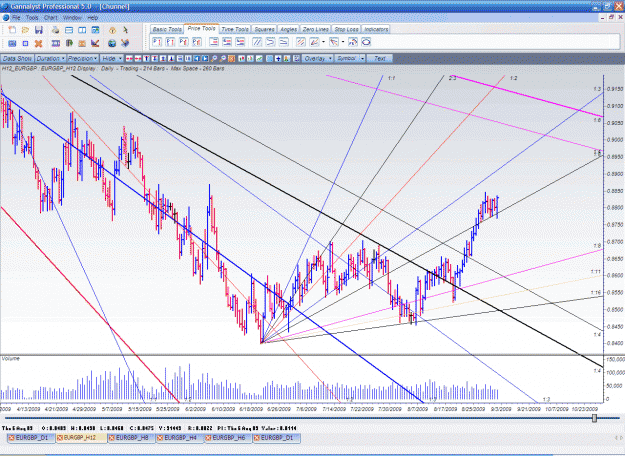This screenshot has width=625, height=456.
Task: Click the Symbol button
Action: pos(346,59)
